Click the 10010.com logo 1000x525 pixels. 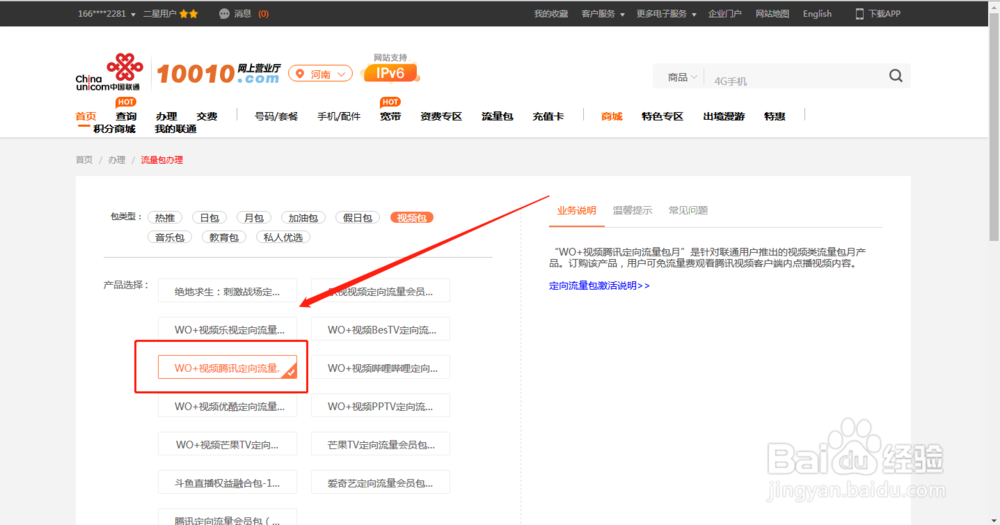(x=219, y=74)
